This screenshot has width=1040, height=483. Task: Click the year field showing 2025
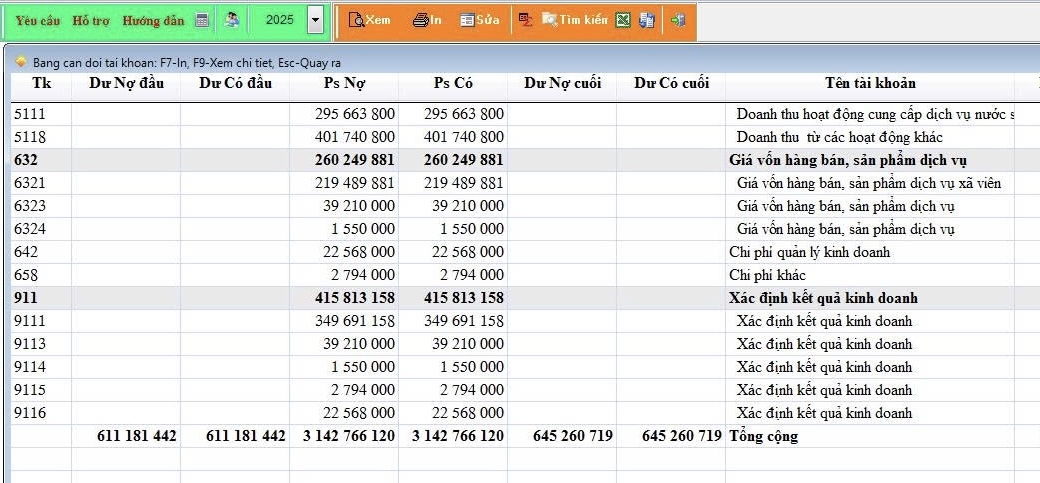click(x=279, y=20)
